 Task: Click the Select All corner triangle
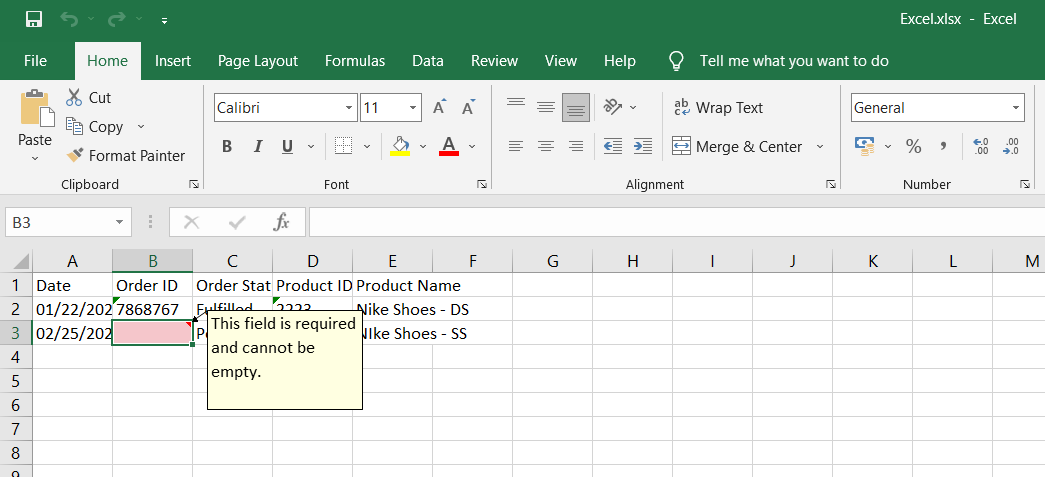(x=21, y=261)
